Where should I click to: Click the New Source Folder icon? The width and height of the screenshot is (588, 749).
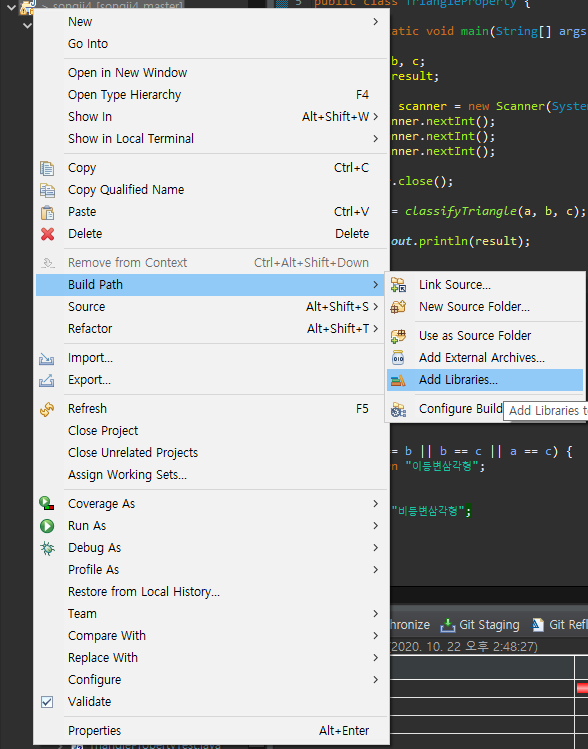pyautogui.click(x=398, y=307)
